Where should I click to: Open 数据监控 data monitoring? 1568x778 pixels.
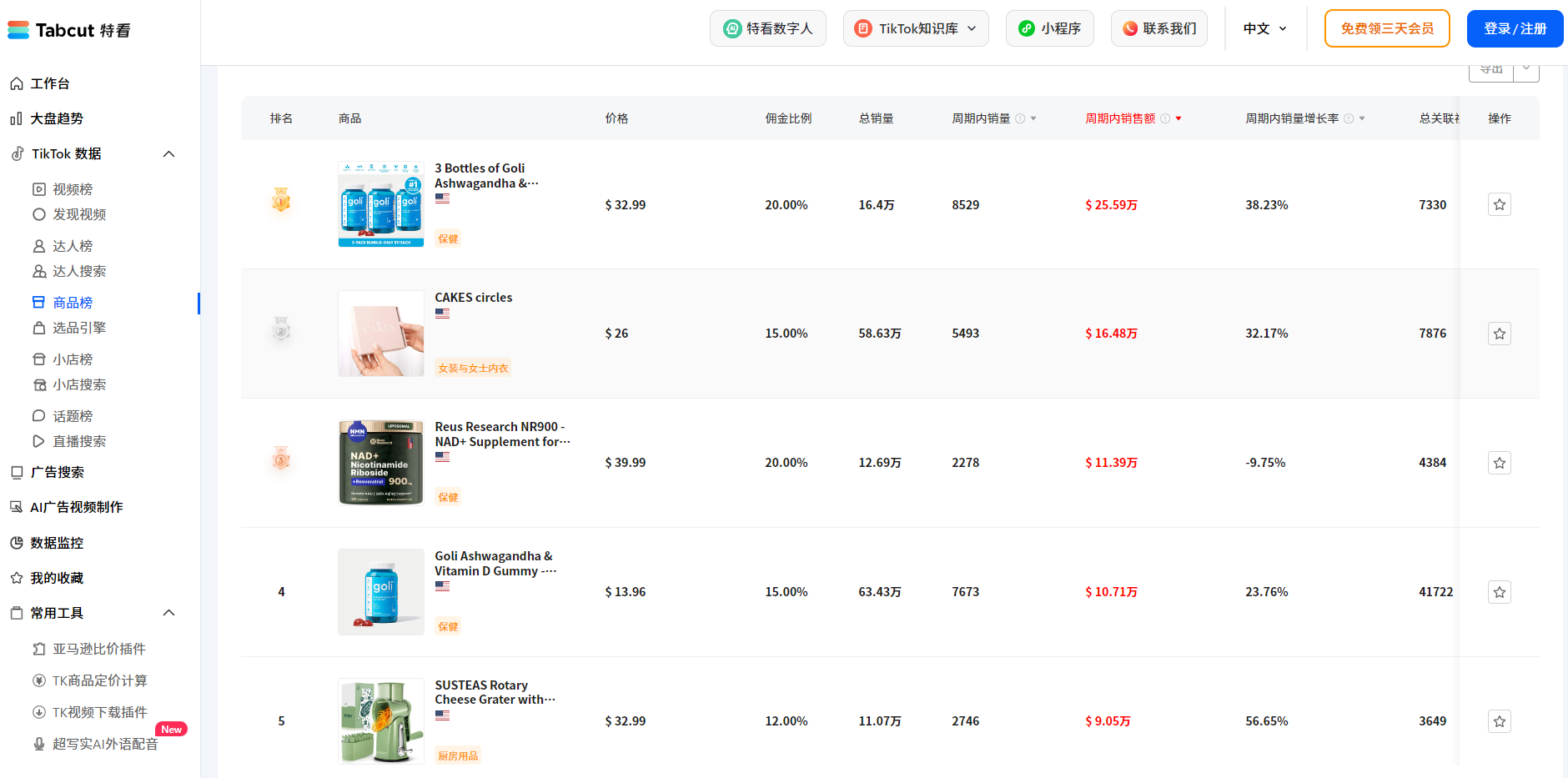click(57, 543)
